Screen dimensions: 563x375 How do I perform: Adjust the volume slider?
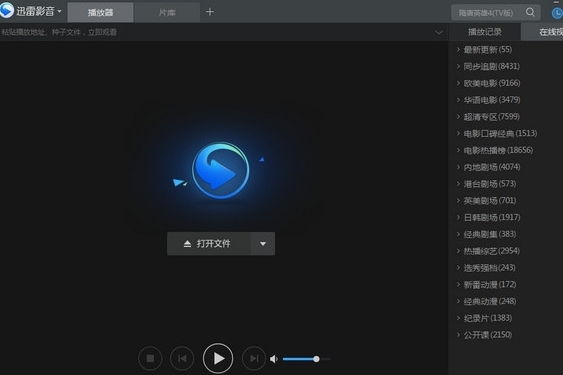point(306,359)
